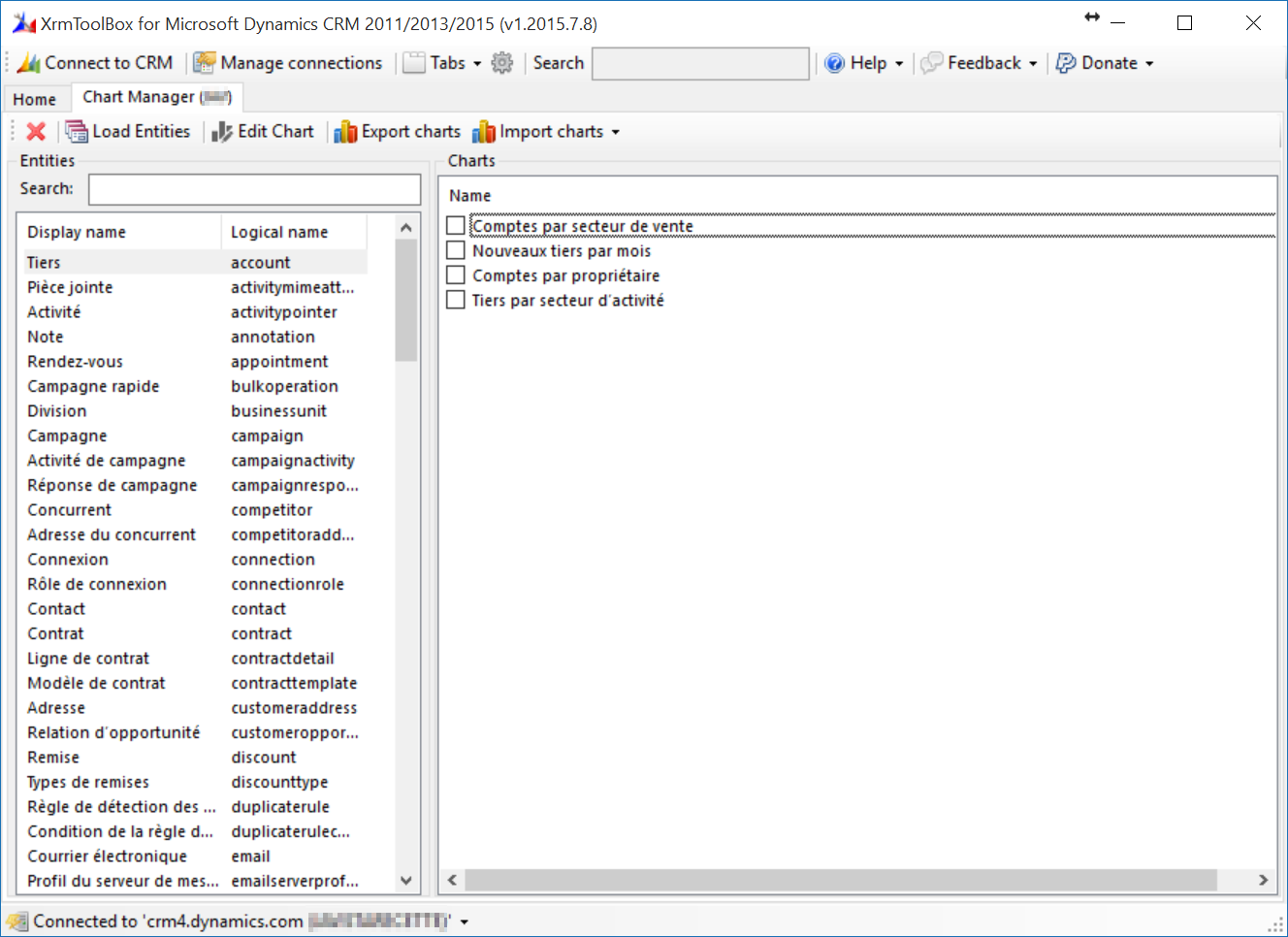Select the Activité entity row
Screen dimensions: 1288x937
click(x=195, y=312)
